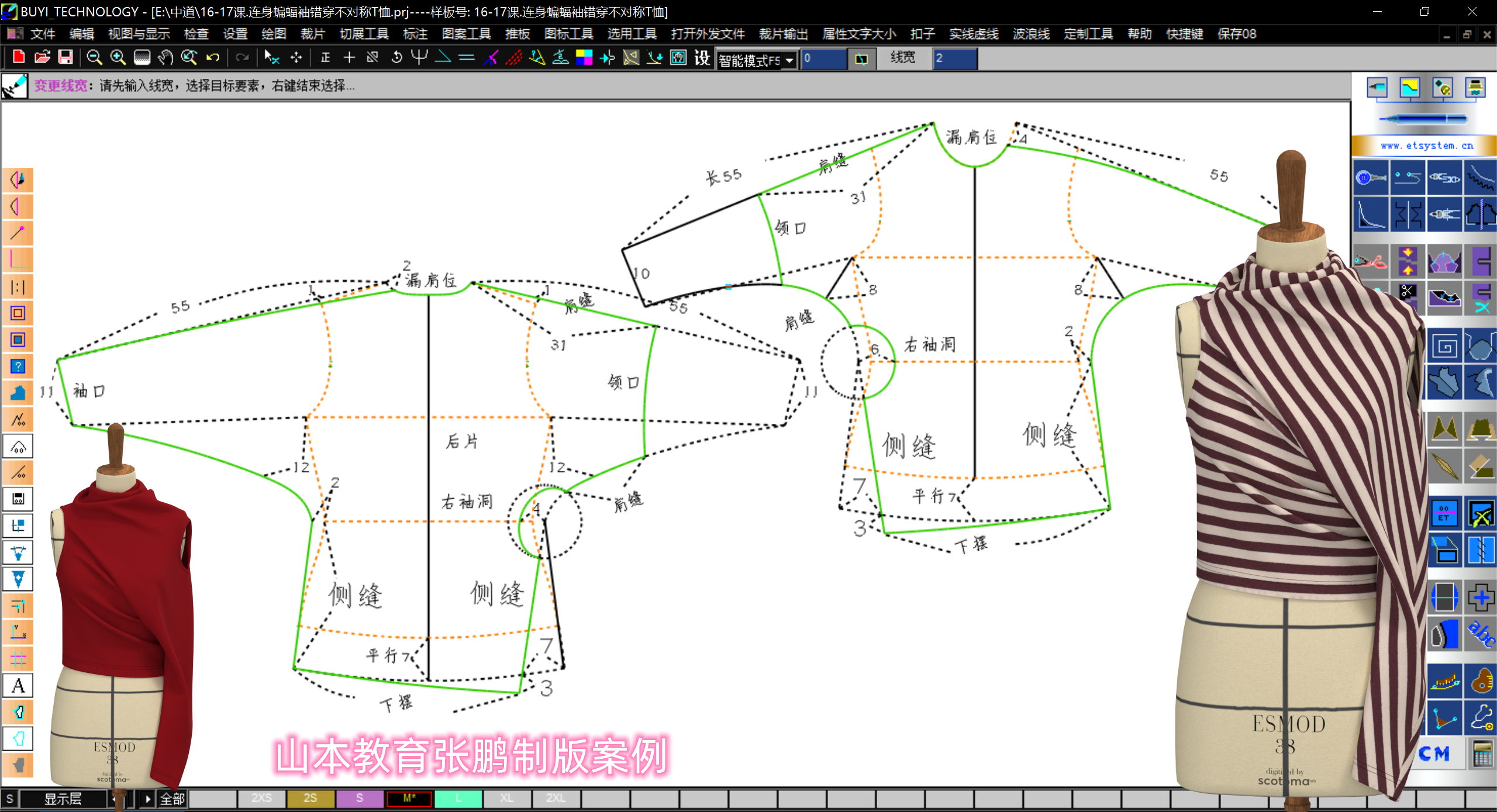Image resolution: width=1497 pixels, height=812 pixels.
Task: Select the M* base size tab
Action: [x=409, y=799]
